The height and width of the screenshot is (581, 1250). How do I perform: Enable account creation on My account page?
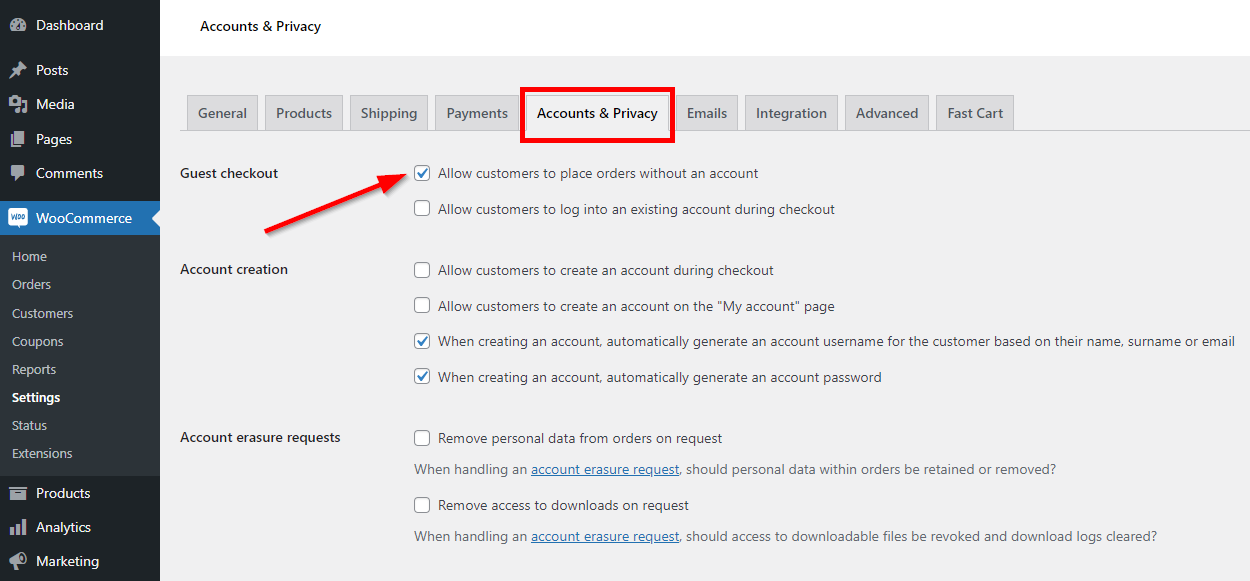[x=422, y=306]
